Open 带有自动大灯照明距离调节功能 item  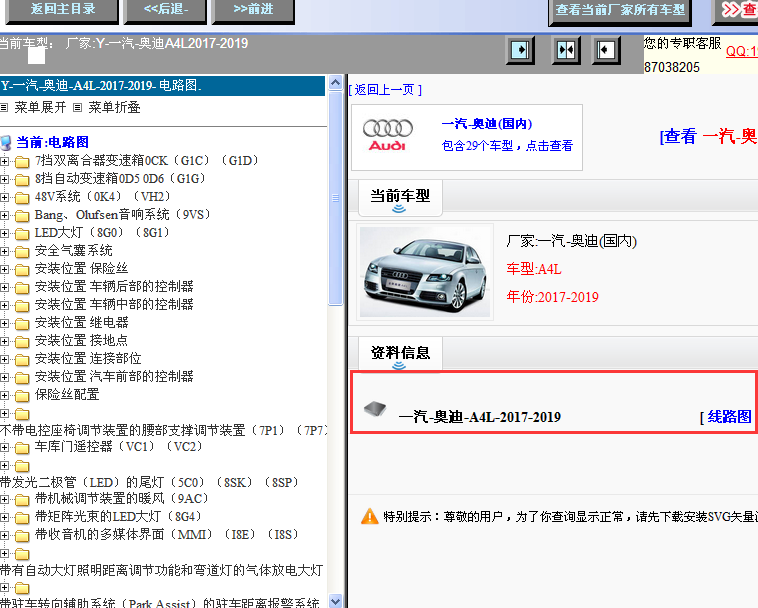[161, 570]
